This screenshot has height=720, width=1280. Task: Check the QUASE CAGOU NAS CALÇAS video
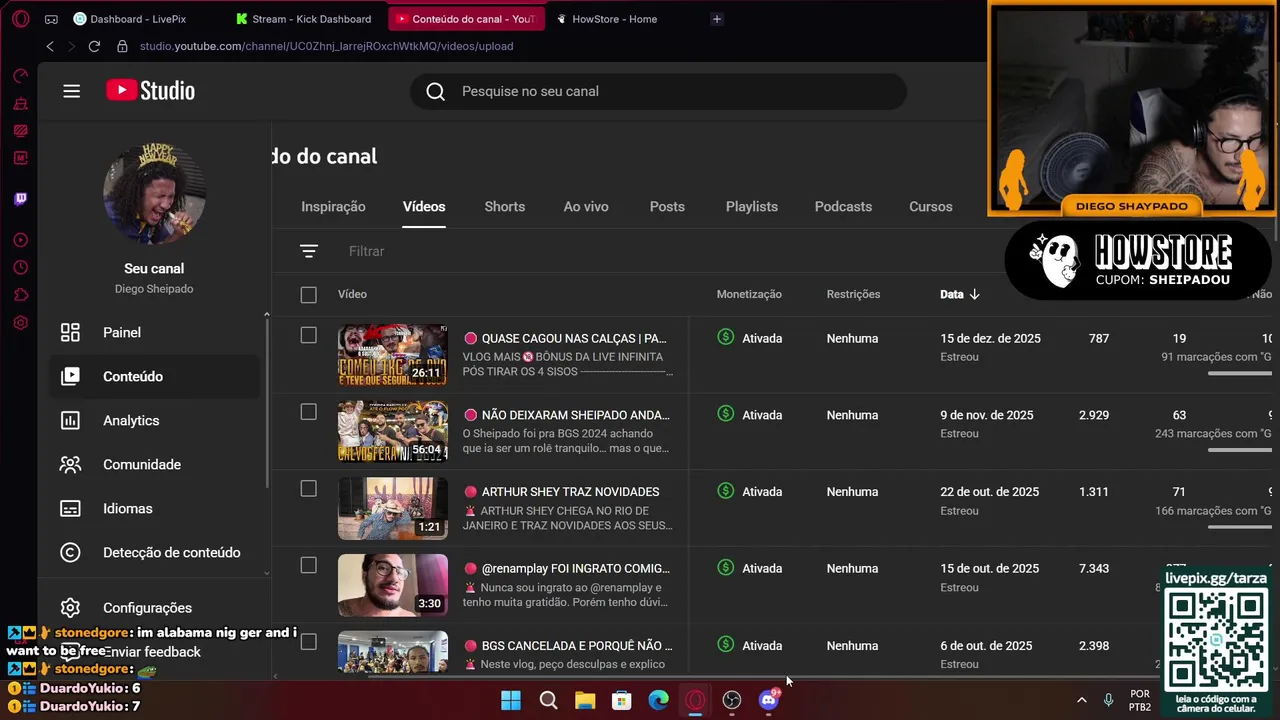308,335
